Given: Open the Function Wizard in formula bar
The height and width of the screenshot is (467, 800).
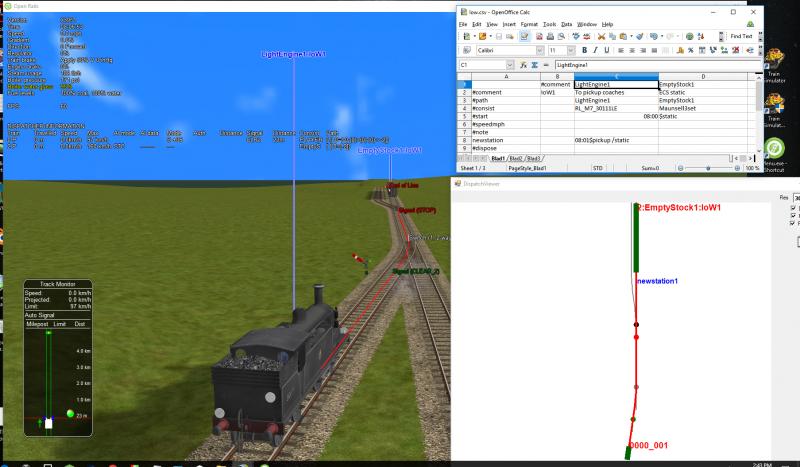Looking at the screenshot, I should coord(523,65).
